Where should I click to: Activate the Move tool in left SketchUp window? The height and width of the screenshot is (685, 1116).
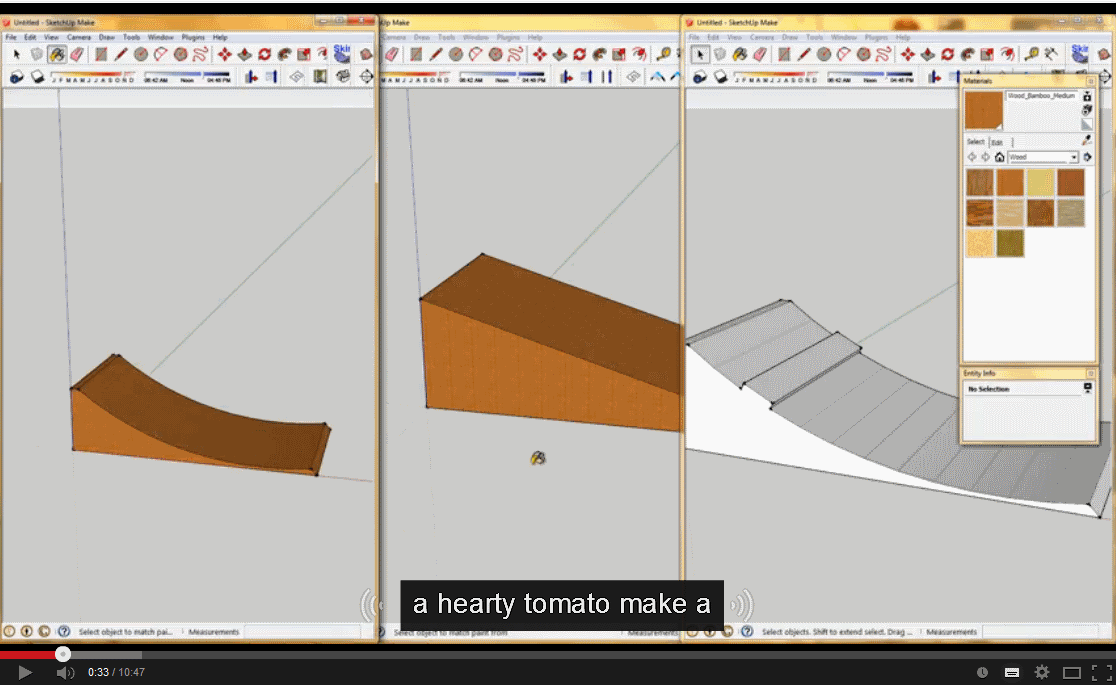(x=224, y=54)
